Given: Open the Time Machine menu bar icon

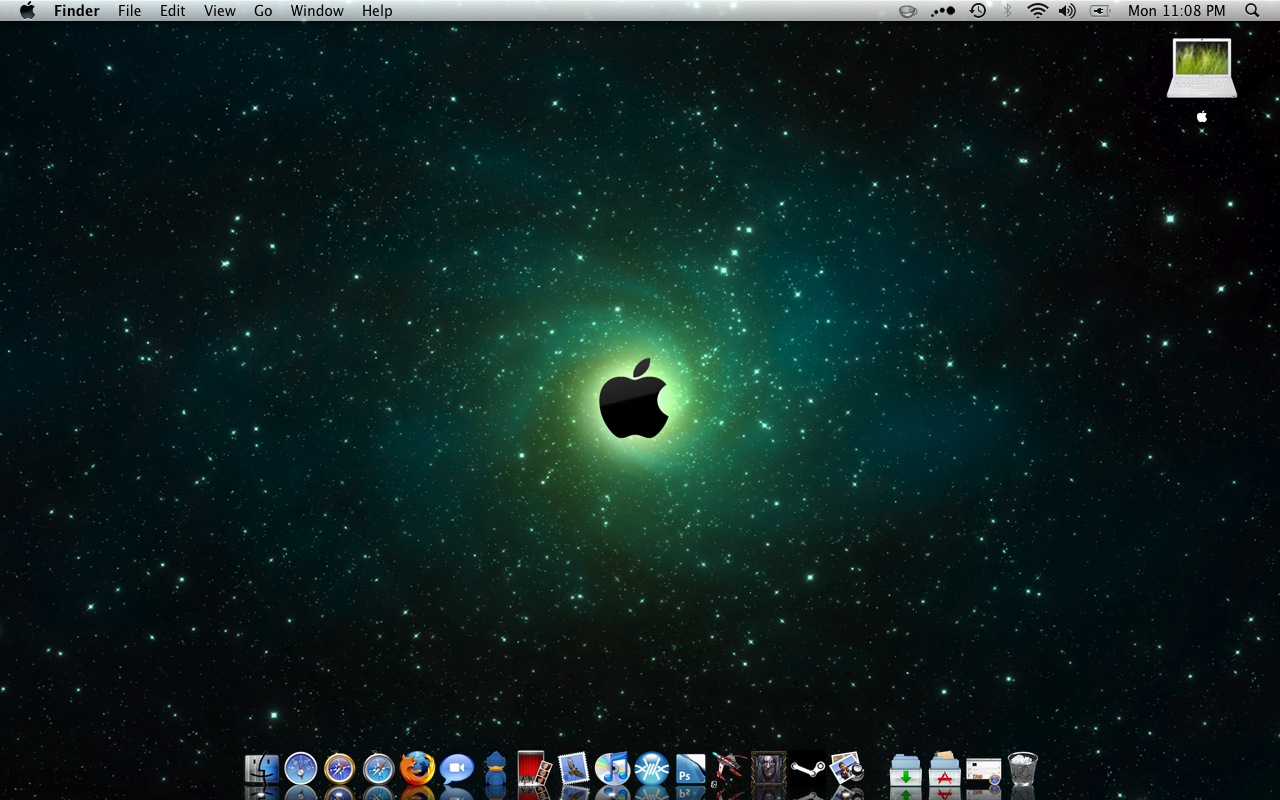Looking at the screenshot, I should tap(978, 11).
